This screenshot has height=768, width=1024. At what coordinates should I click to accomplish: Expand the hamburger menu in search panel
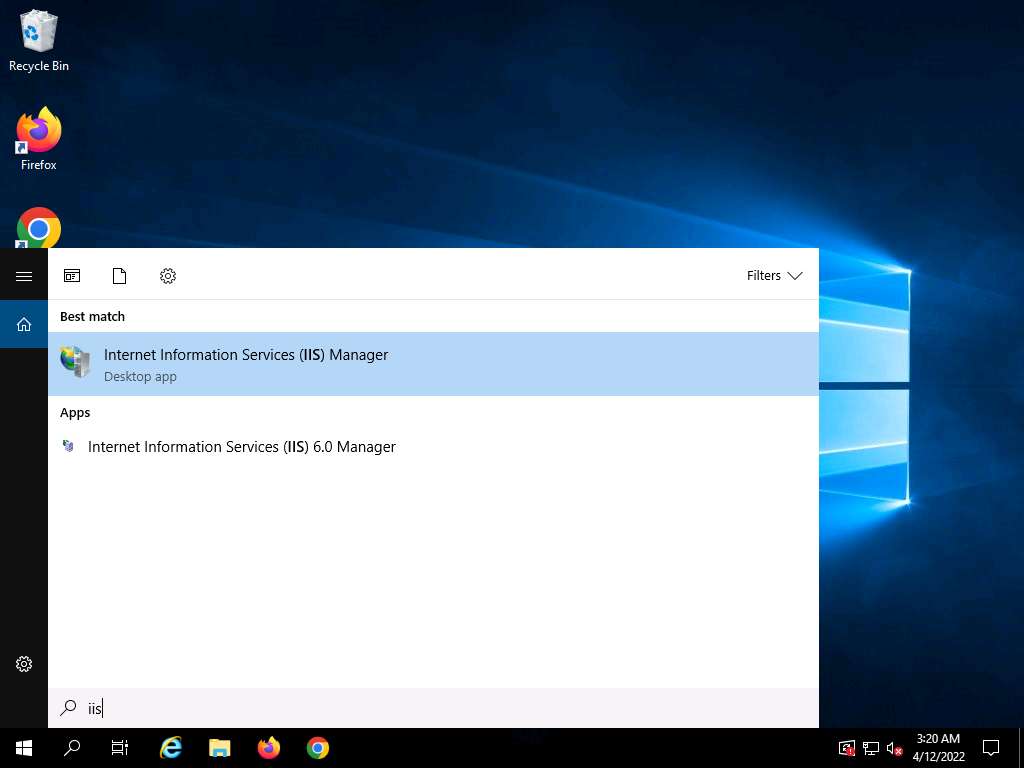click(x=24, y=276)
